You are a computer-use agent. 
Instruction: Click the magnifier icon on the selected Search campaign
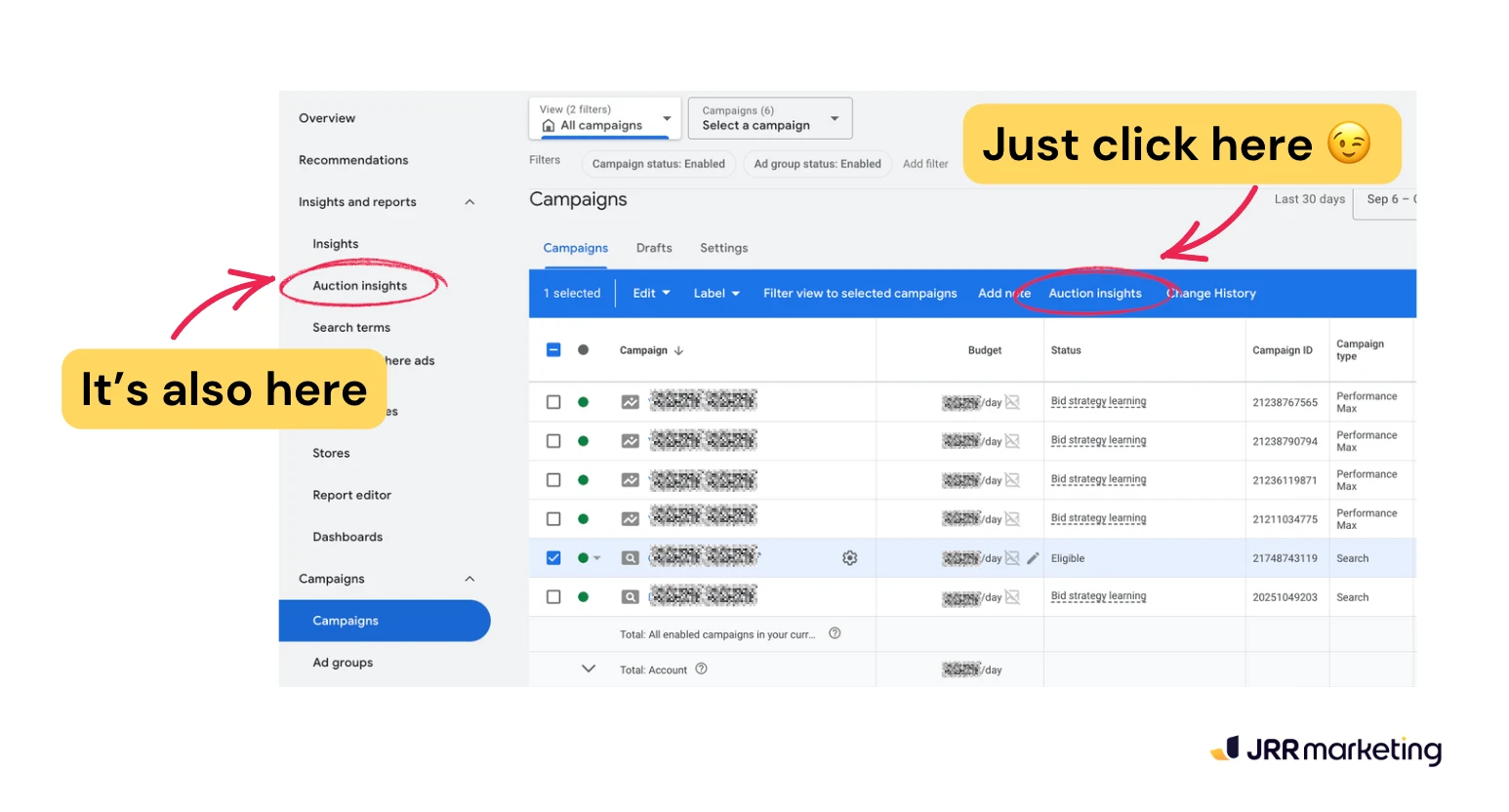(x=630, y=557)
